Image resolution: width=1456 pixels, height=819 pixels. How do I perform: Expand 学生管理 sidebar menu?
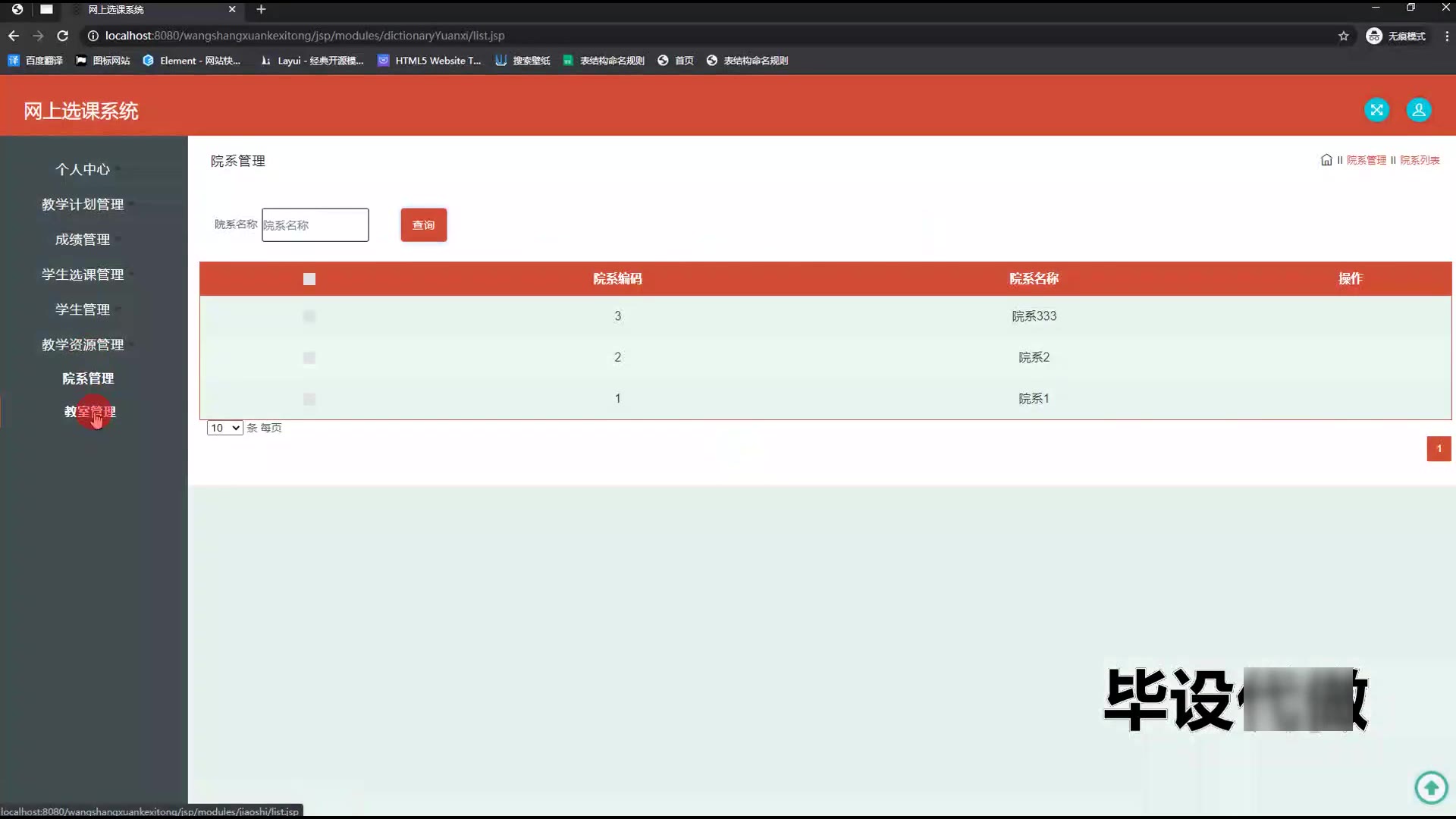coord(83,309)
